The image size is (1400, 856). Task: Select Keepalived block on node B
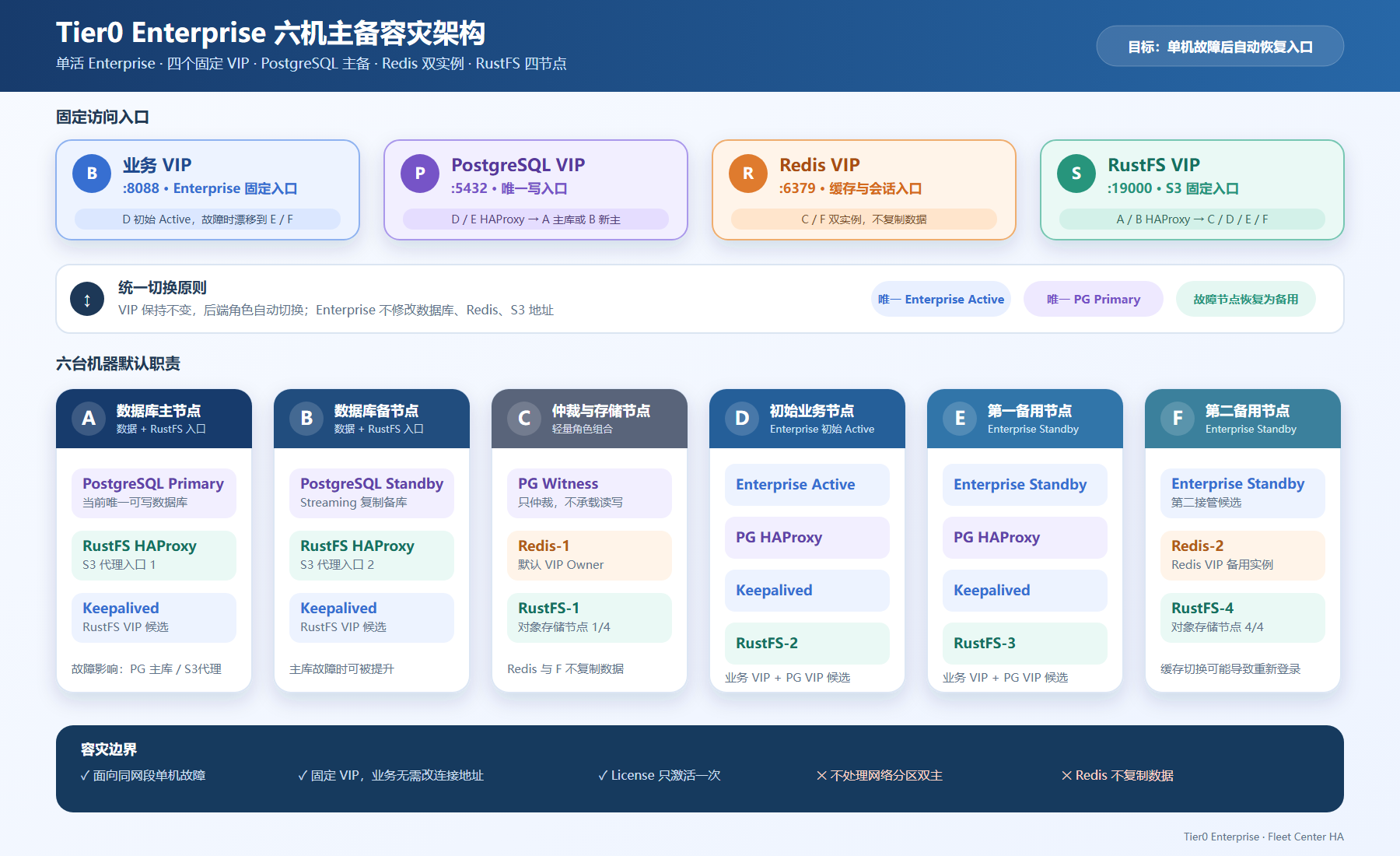(x=372, y=617)
